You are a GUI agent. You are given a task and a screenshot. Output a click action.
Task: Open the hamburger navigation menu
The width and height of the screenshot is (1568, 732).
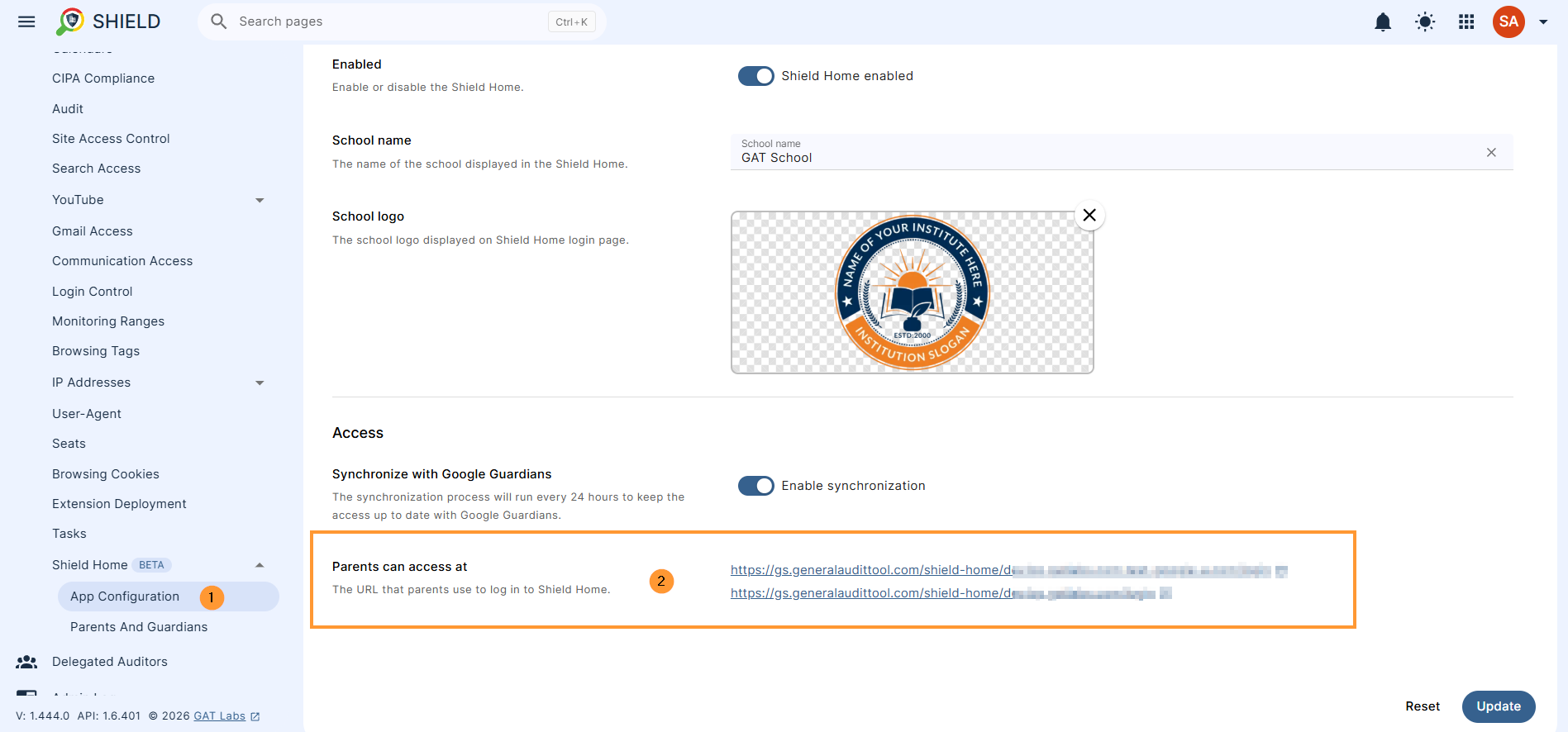(x=26, y=21)
